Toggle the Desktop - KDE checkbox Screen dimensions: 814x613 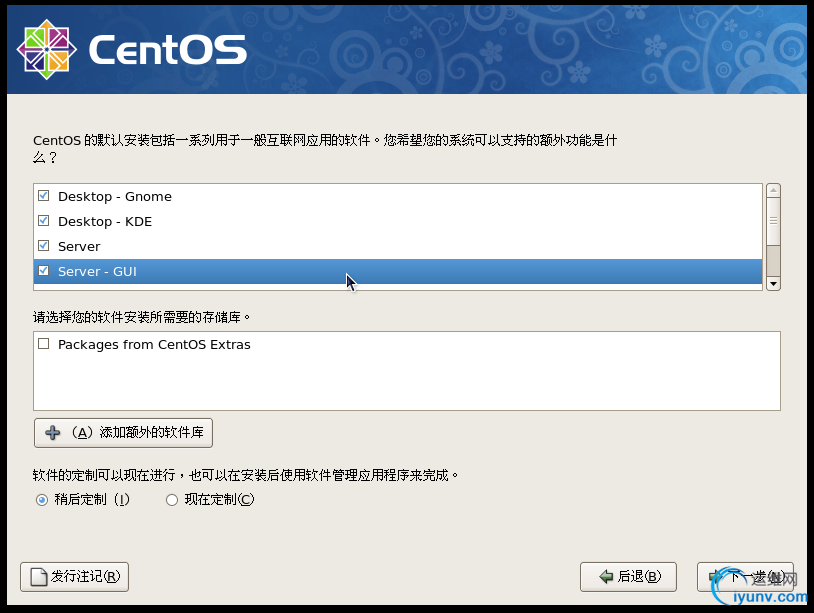43,221
